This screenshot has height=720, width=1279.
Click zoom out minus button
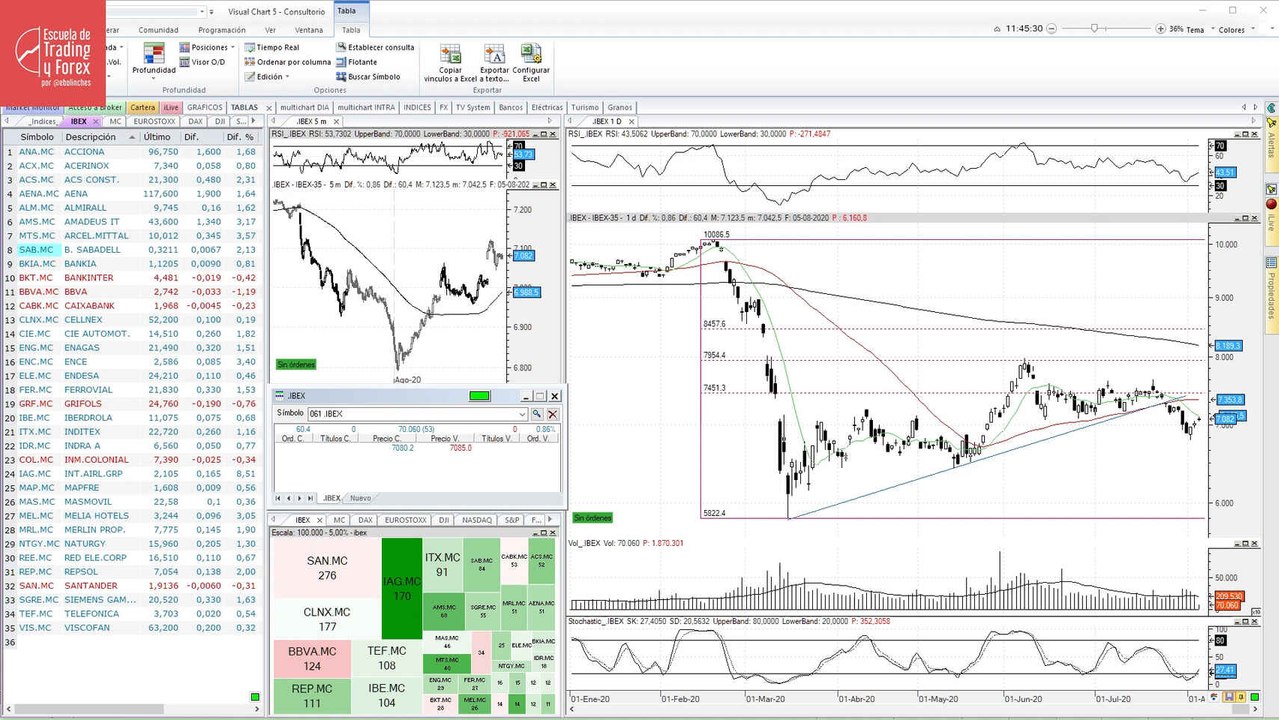(x=1052, y=29)
